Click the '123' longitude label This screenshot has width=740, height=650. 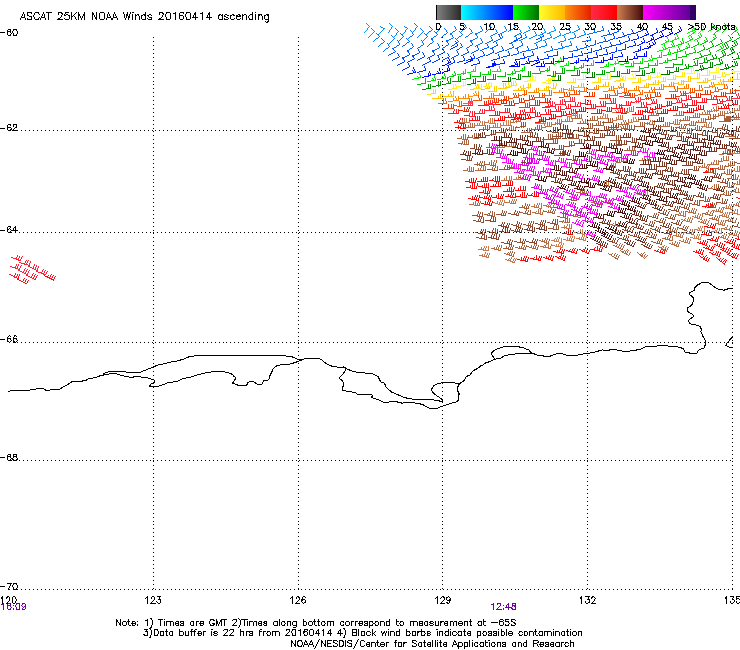click(153, 600)
